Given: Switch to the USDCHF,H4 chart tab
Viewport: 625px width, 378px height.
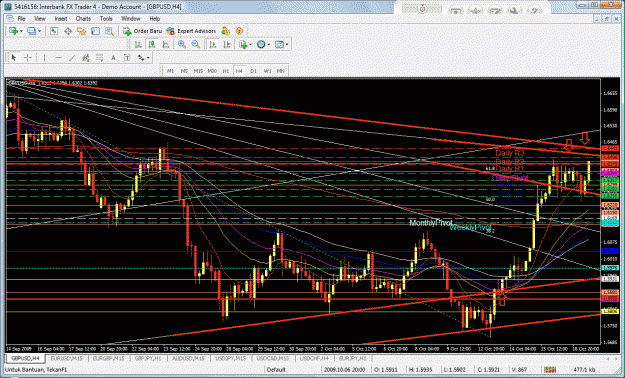Looking at the screenshot, I should [314, 358].
